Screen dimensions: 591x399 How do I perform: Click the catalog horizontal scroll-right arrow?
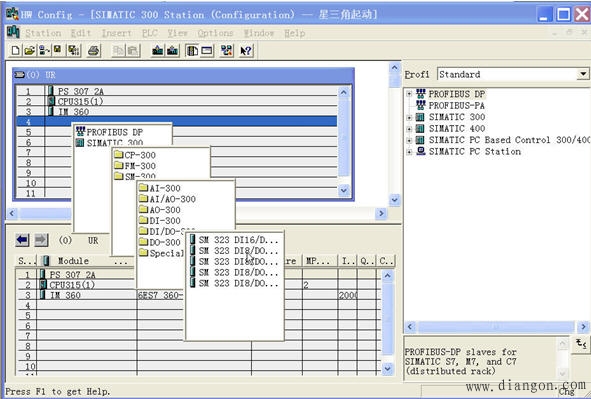pos(583,326)
